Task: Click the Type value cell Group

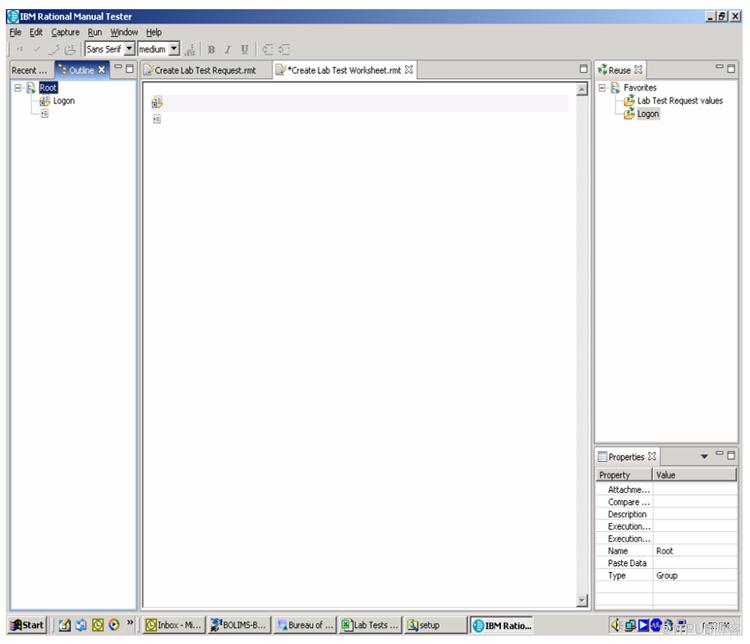Action: click(x=695, y=576)
